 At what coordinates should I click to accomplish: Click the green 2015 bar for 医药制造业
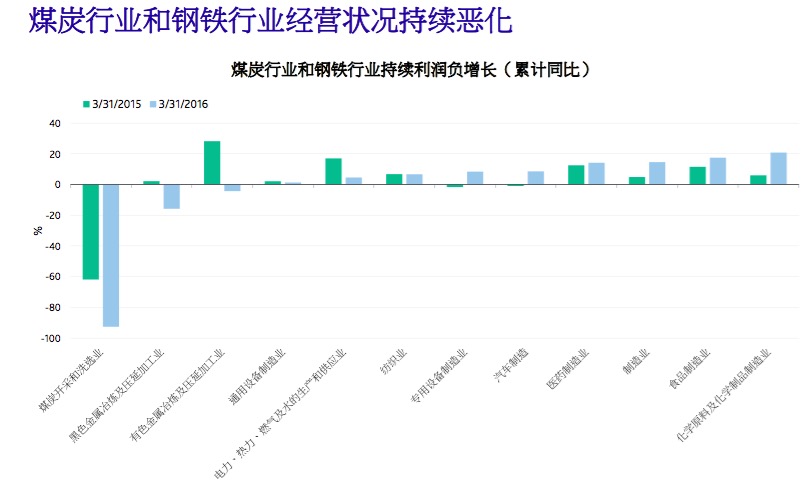pos(576,175)
